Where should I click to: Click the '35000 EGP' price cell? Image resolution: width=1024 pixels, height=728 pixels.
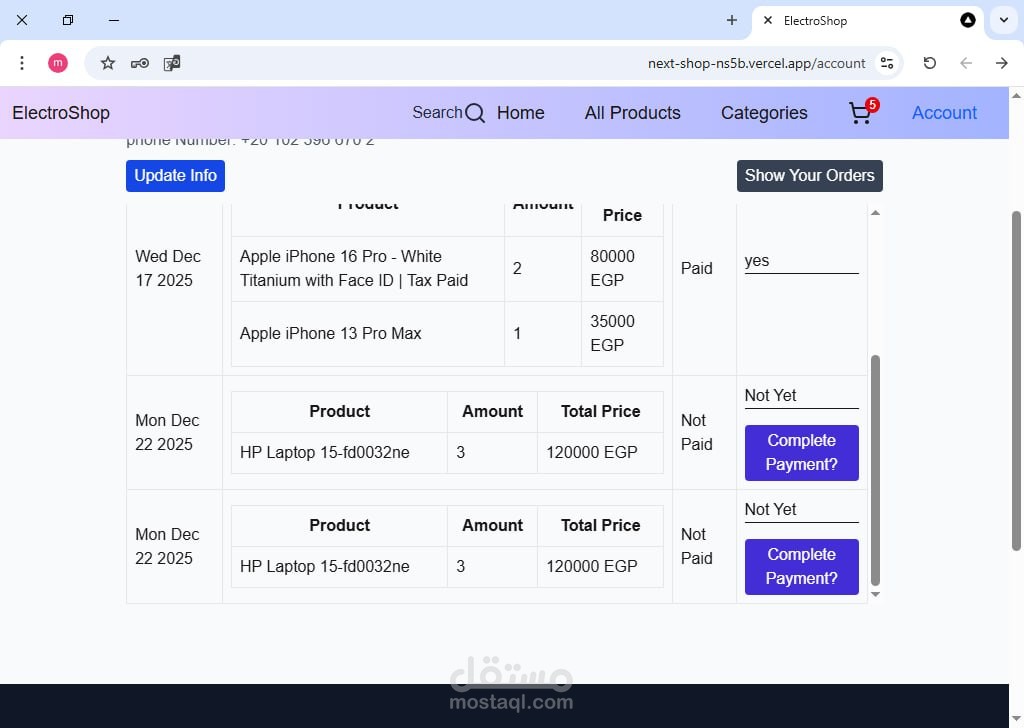[622, 334]
